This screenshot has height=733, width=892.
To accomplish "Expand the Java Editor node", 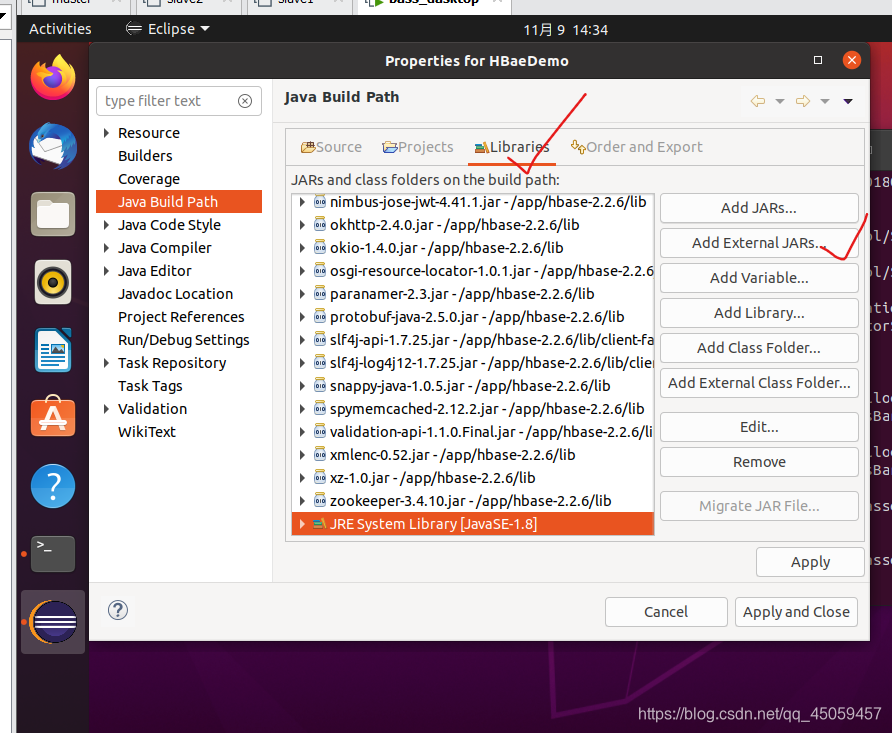I will coord(106,271).
